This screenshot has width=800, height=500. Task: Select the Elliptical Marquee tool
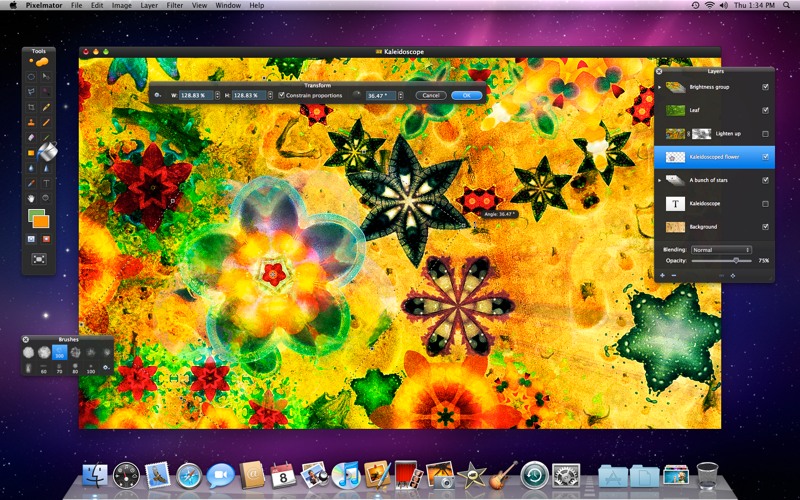click(x=32, y=76)
